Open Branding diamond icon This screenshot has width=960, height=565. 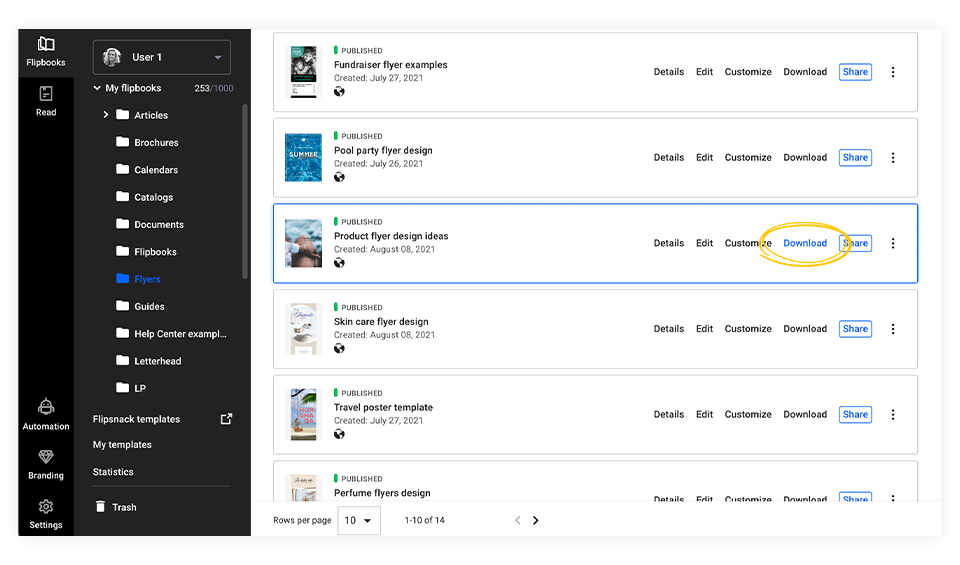(46, 464)
